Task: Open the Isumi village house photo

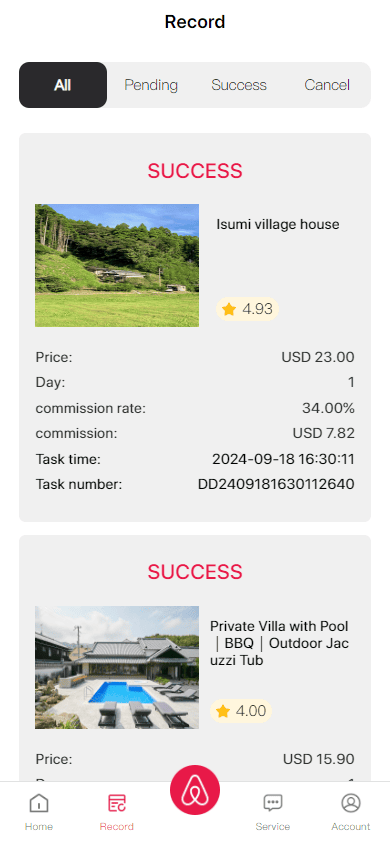Action: (117, 265)
